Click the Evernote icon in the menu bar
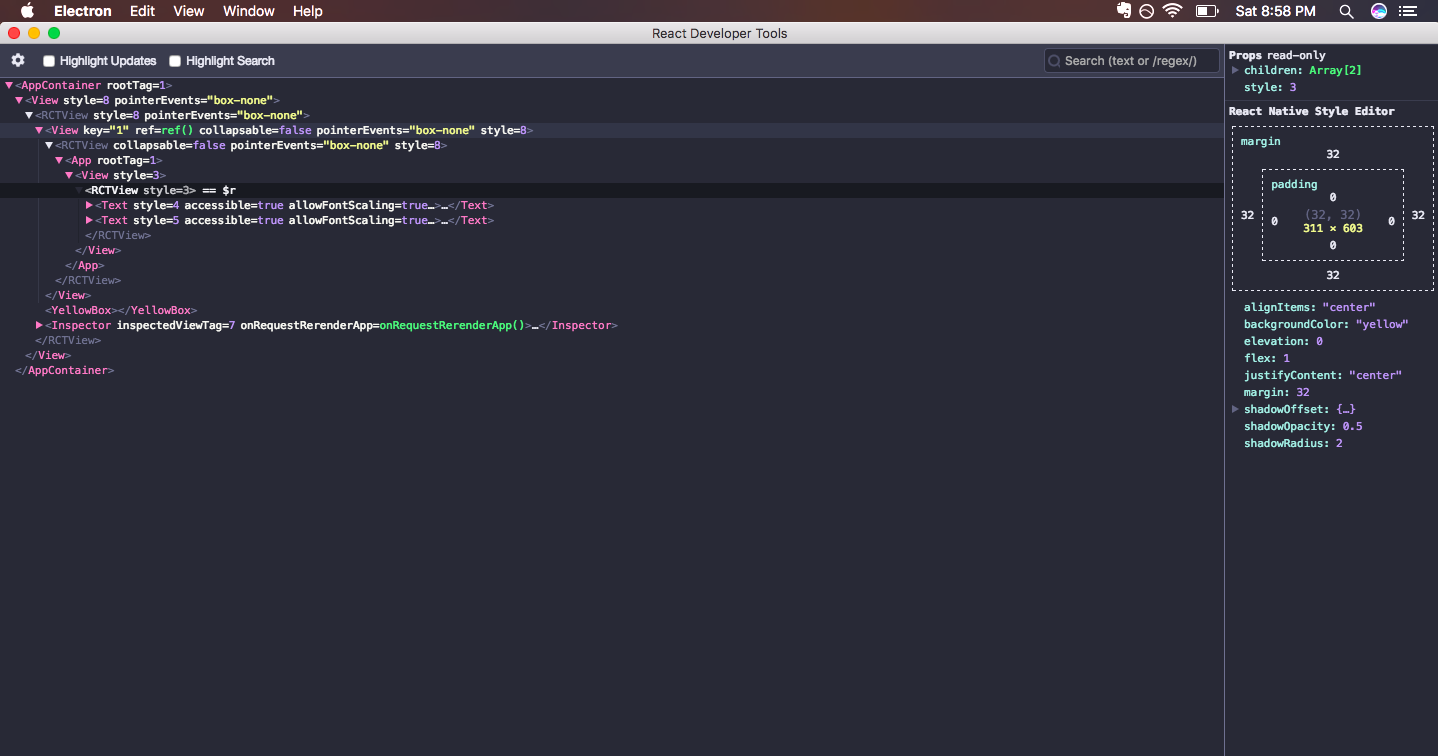The image size is (1438, 756). click(x=1122, y=11)
